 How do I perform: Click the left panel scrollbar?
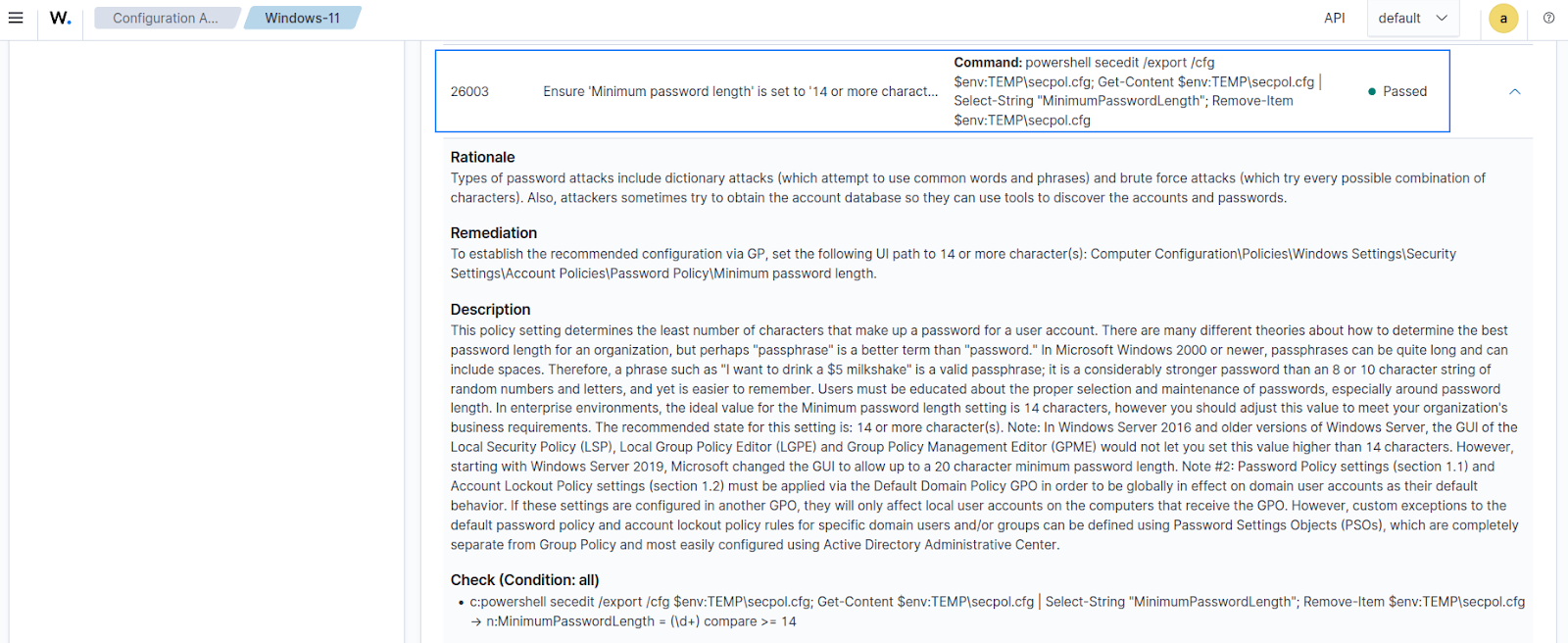pos(412,294)
